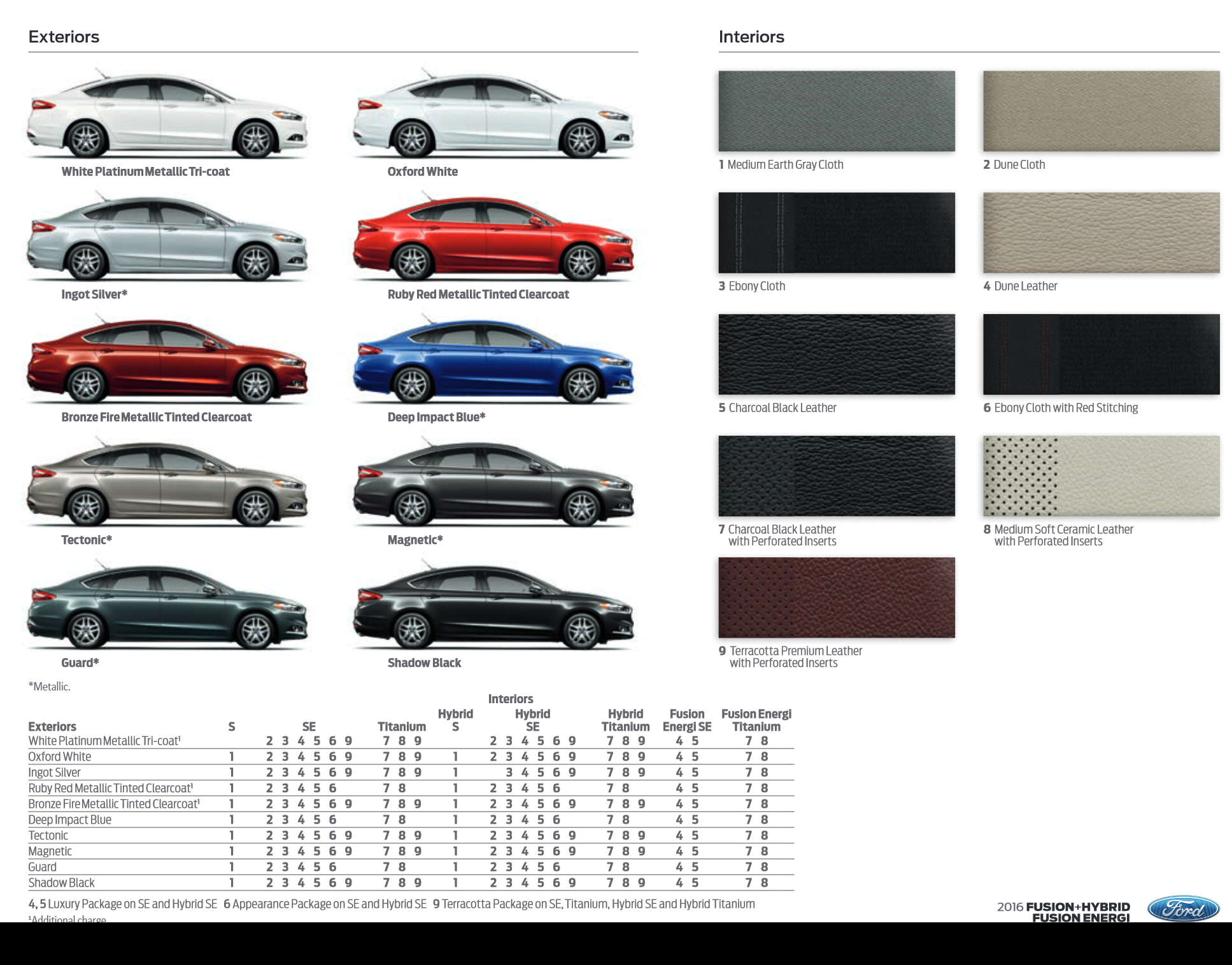Click the 'Fusion Energi Titanium' column header
Viewport: 1232px width, 965px height.
[756, 720]
